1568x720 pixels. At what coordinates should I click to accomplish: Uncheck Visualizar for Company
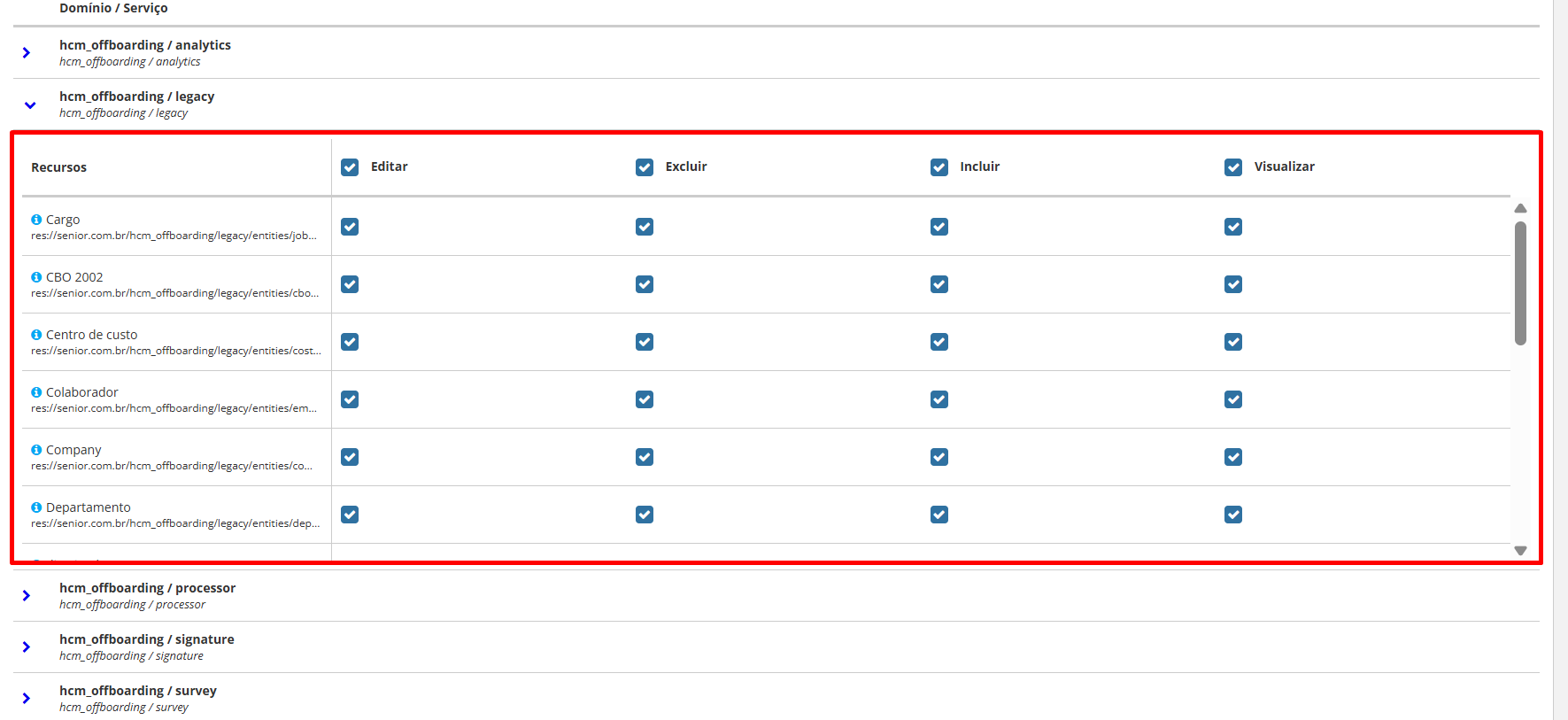(x=1233, y=457)
